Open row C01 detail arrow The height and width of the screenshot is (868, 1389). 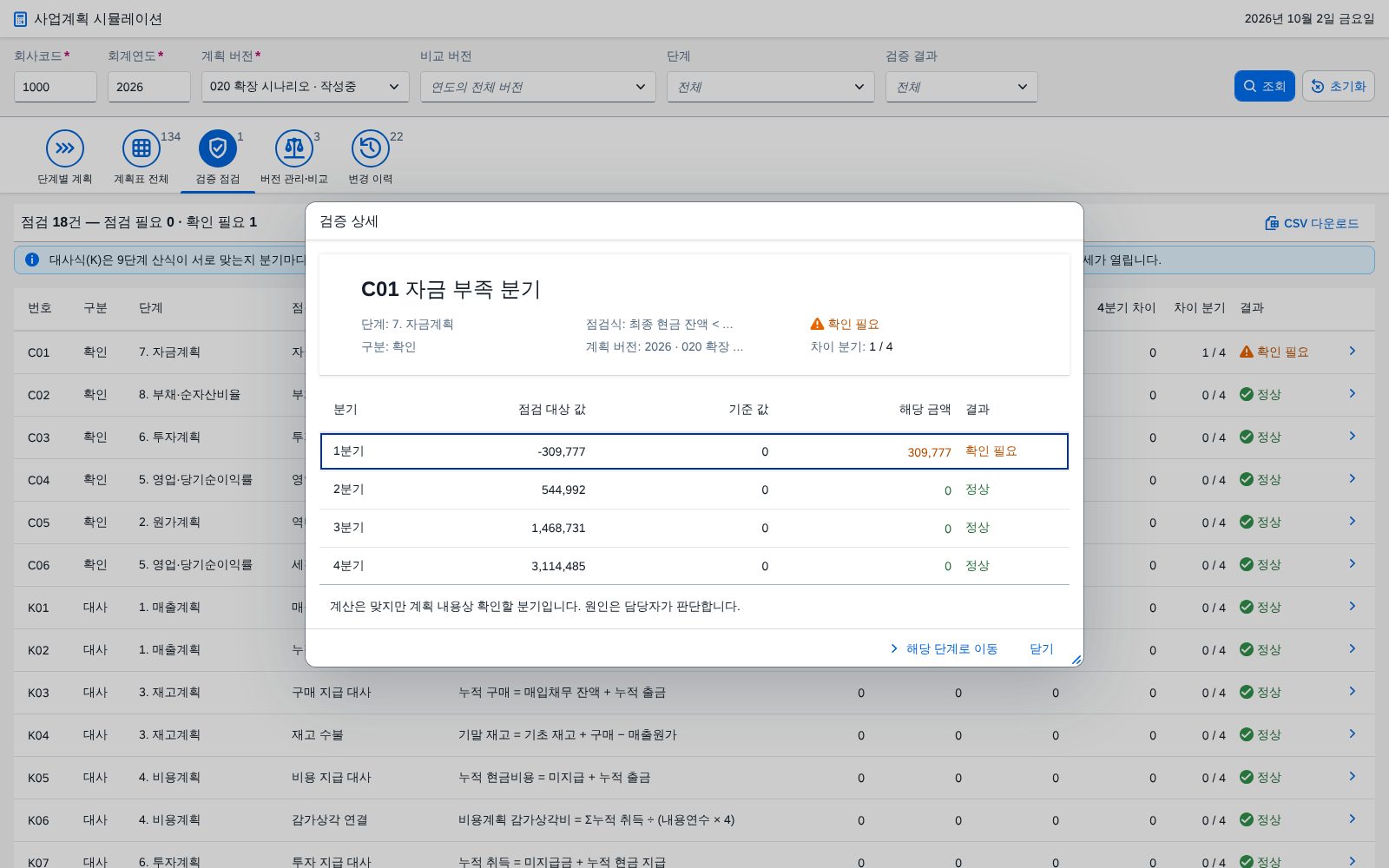point(1353,351)
